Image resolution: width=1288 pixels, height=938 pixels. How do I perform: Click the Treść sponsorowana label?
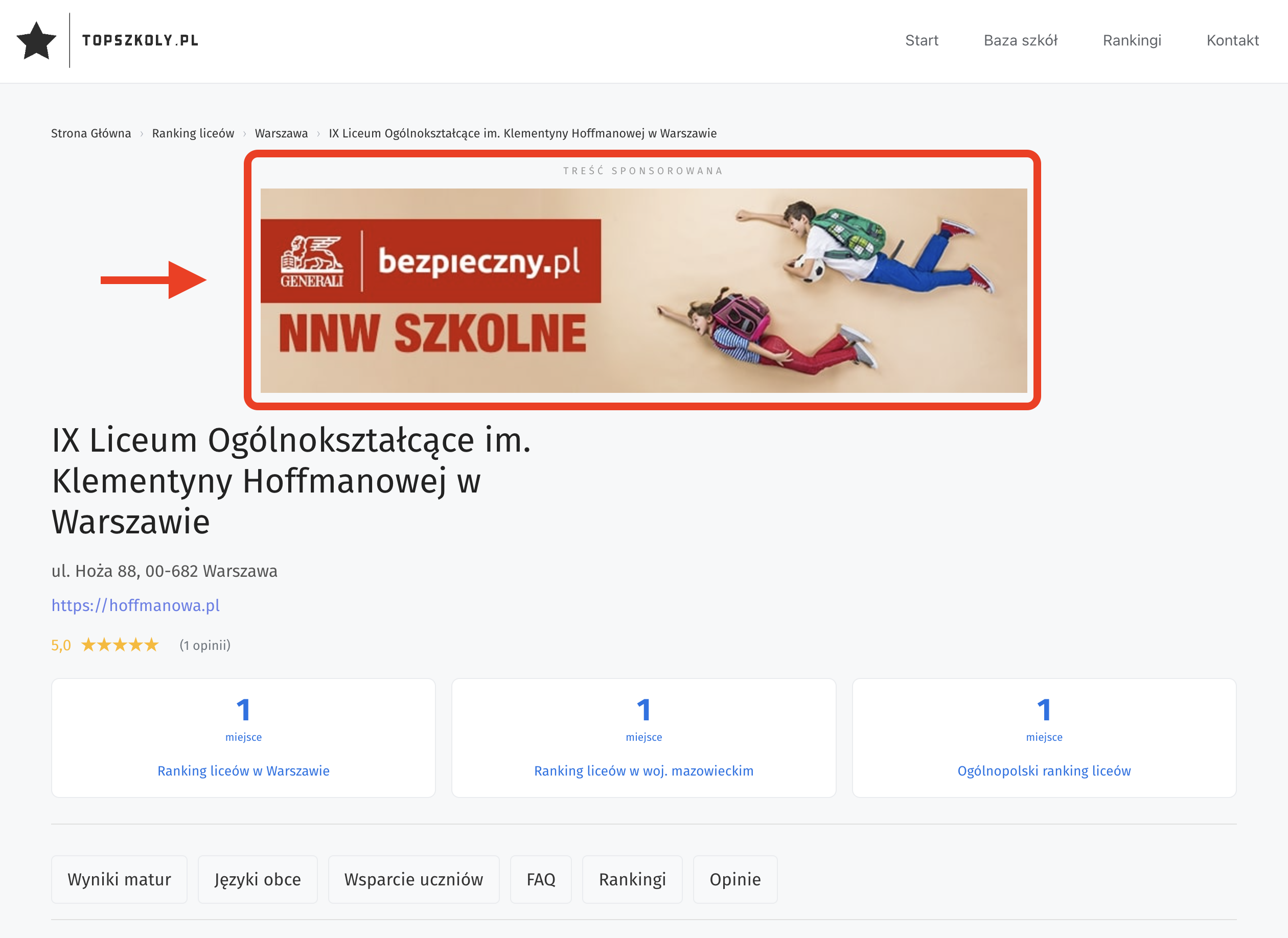click(642, 170)
